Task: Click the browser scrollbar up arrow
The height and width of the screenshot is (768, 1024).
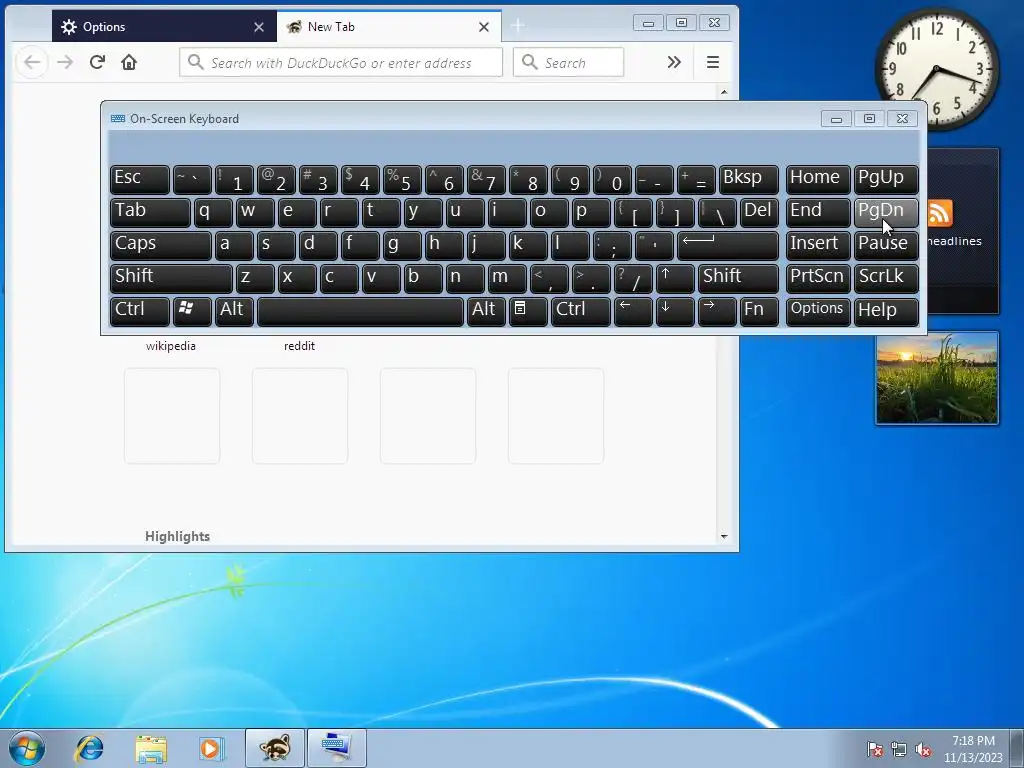Action: (x=724, y=92)
